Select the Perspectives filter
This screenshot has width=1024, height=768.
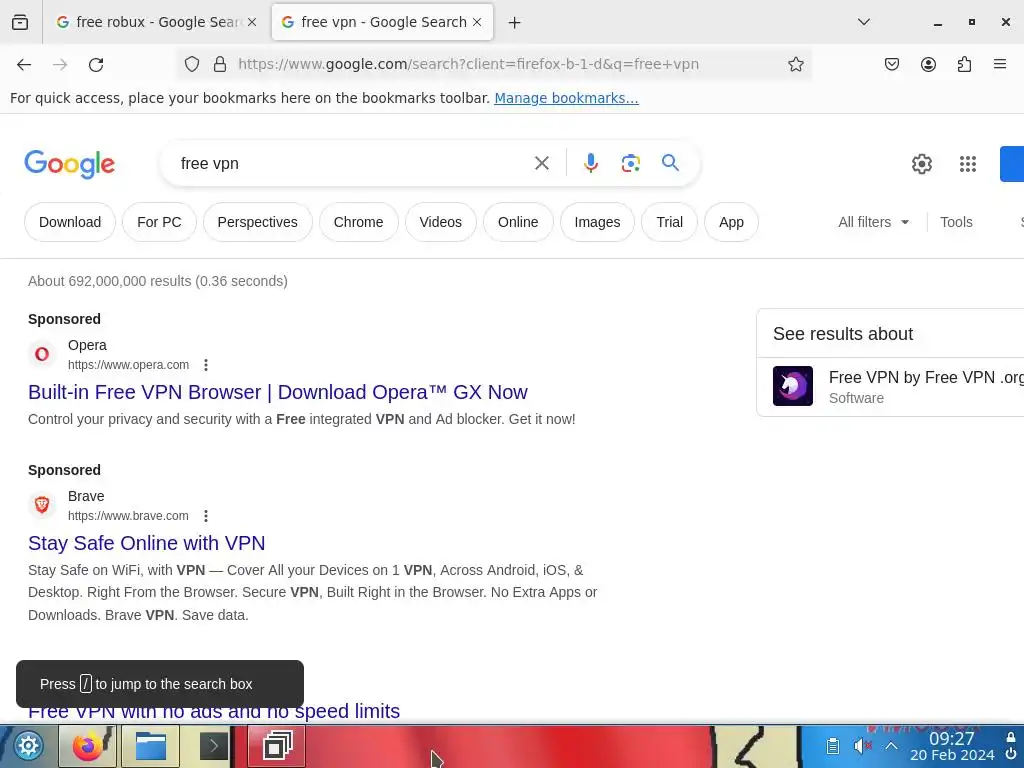click(257, 222)
